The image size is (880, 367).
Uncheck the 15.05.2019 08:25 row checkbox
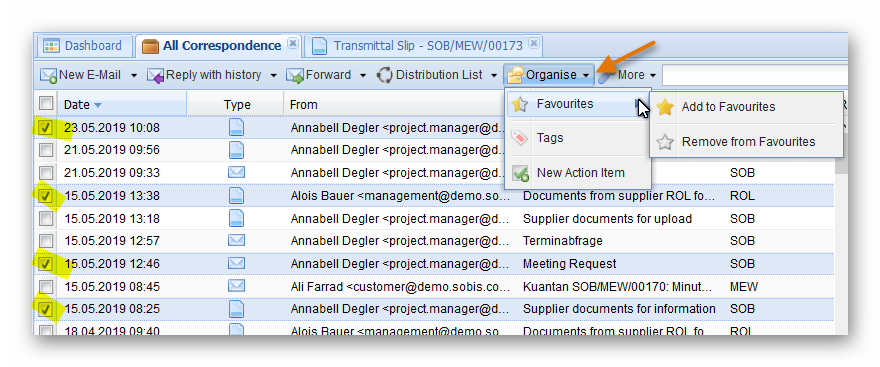click(x=46, y=309)
